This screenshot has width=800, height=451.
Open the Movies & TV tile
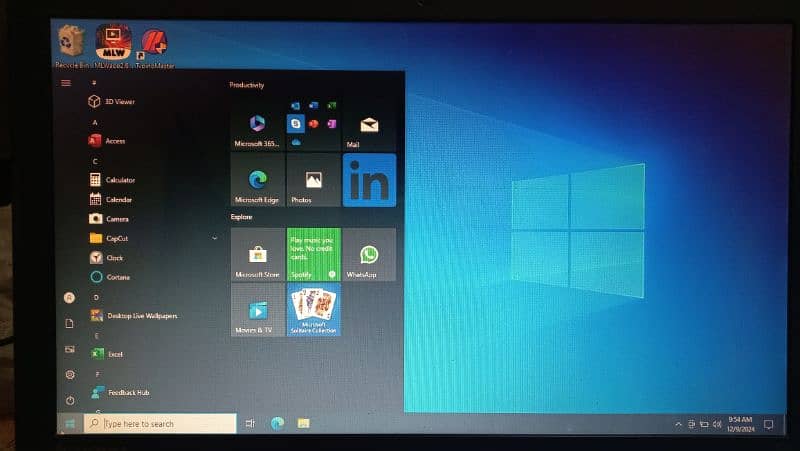[x=258, y=310]
